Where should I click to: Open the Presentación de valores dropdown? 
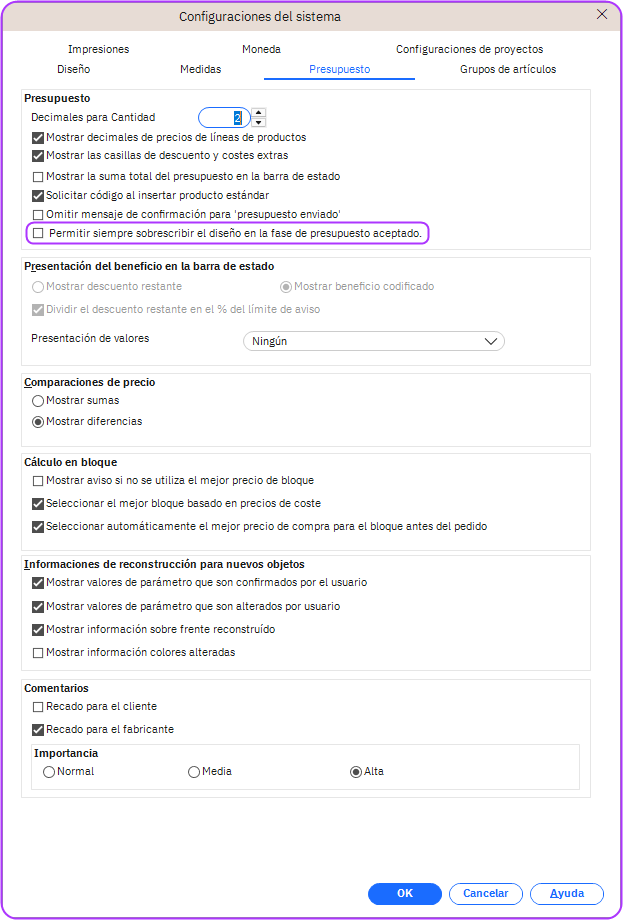pyautogui.click(x=373, y=341)
